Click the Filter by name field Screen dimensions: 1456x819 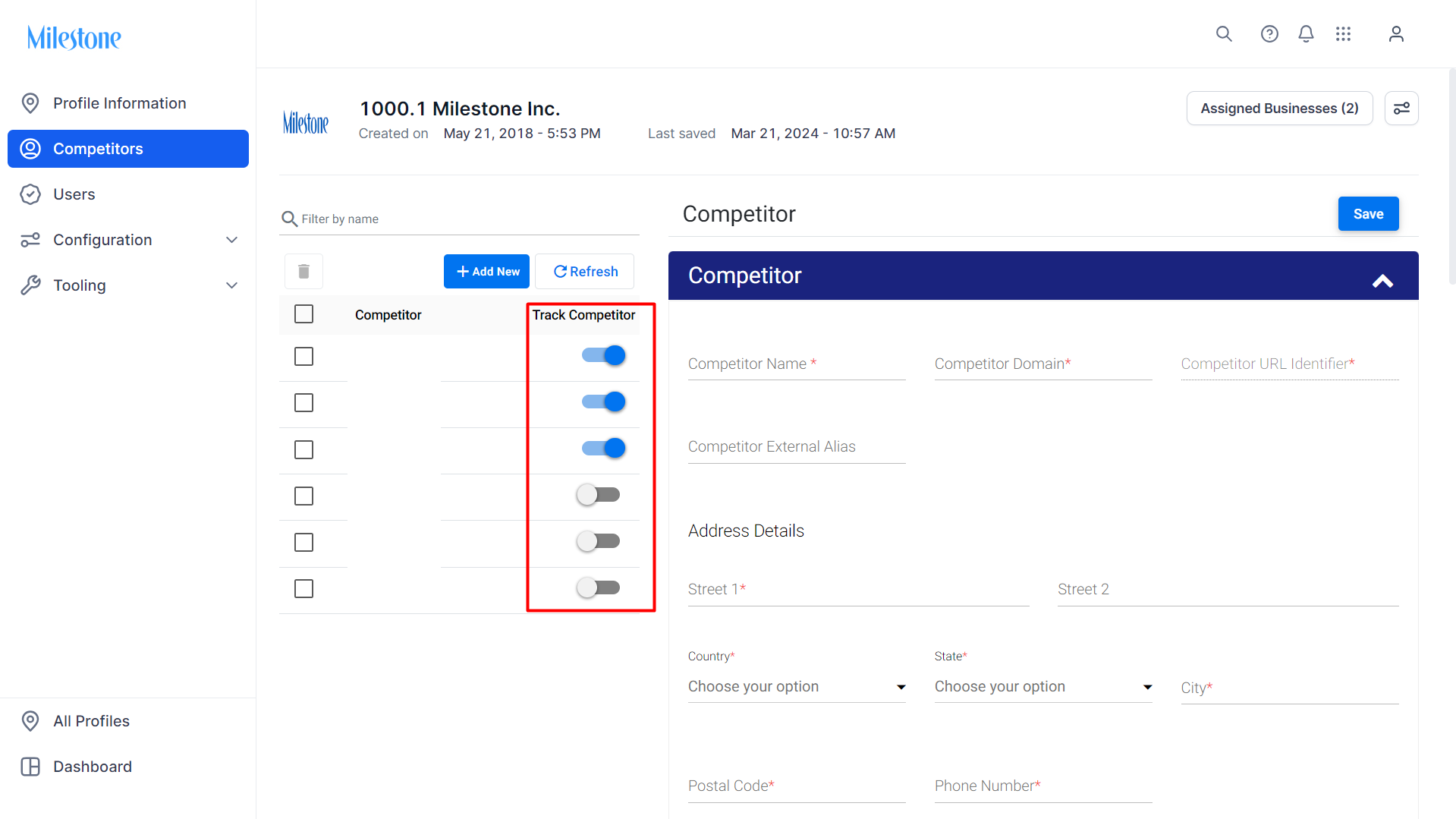[x=460, y=219]
